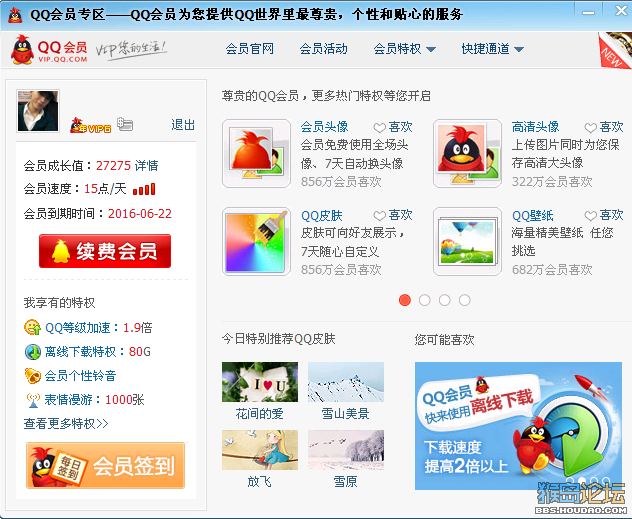Click the 27275 growth value
632x519 pixels.
[113, 166]
